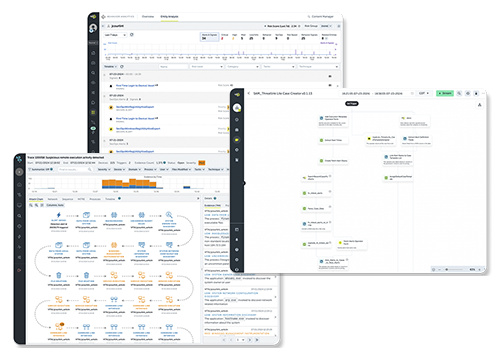Switch to Processes tab in Trace window
Screen dimensions: 500x360
point(95,199)
